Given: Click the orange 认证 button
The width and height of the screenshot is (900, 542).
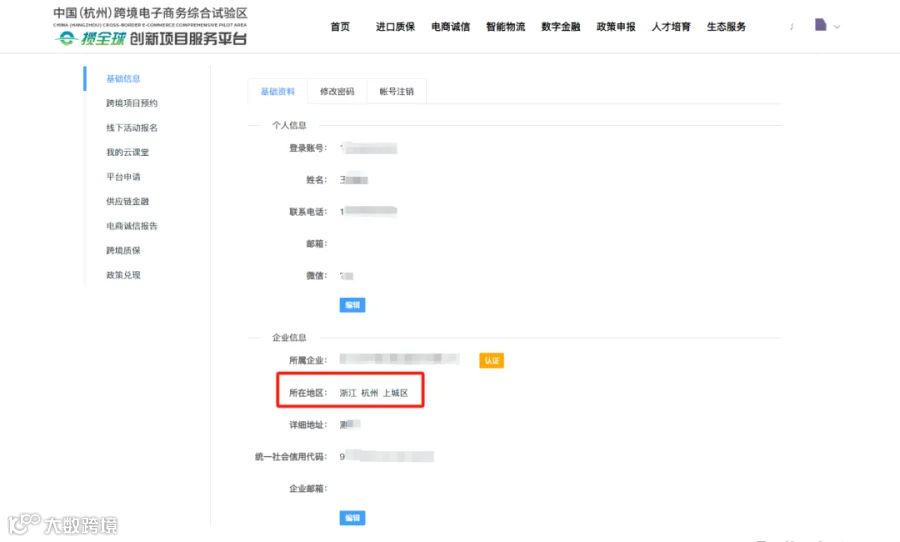Looking at the screenshot, I should (x=491, y=361).
